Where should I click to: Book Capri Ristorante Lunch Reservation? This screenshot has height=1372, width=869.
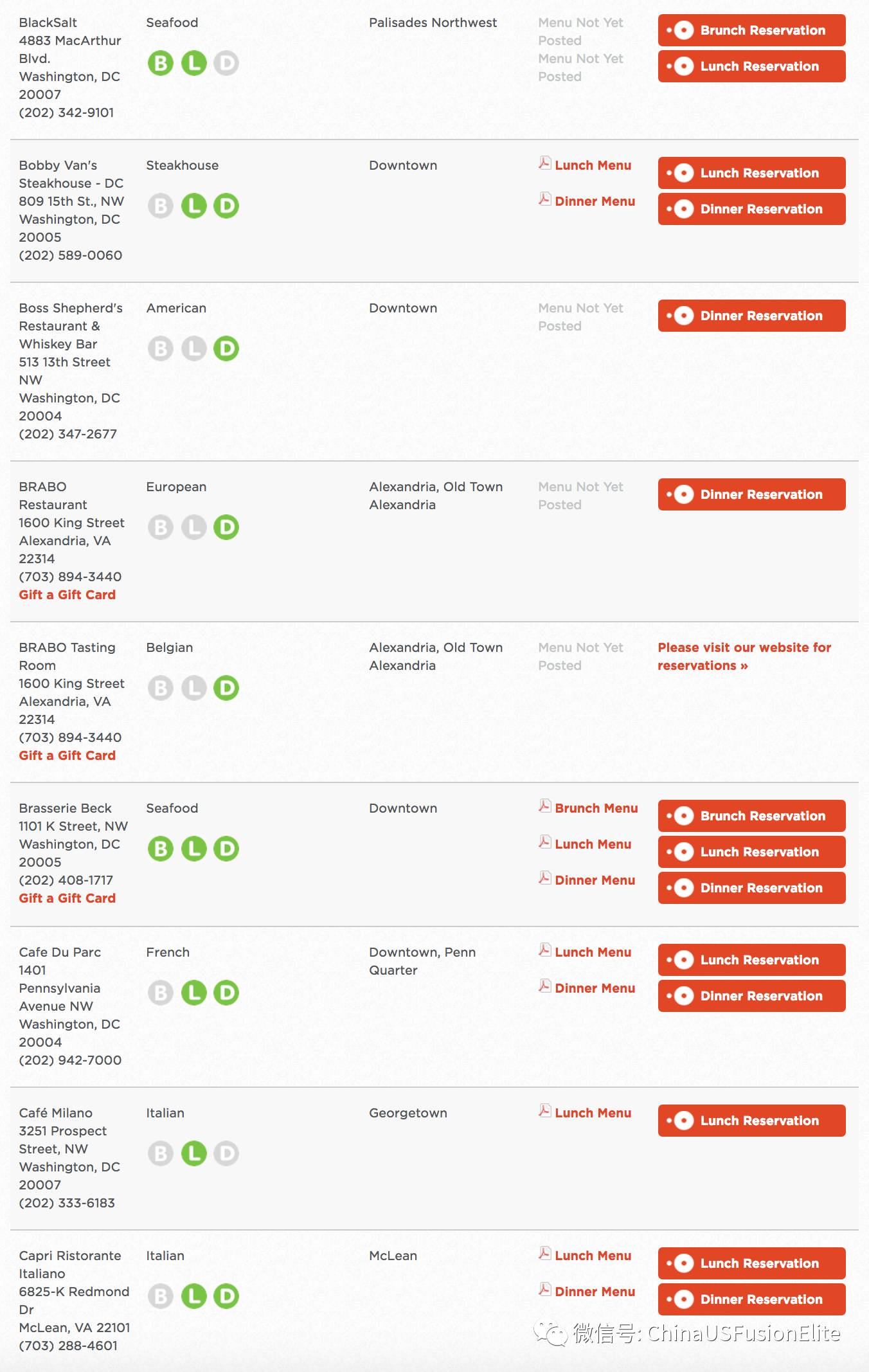pyautogui.click(x=751, y=1263)
